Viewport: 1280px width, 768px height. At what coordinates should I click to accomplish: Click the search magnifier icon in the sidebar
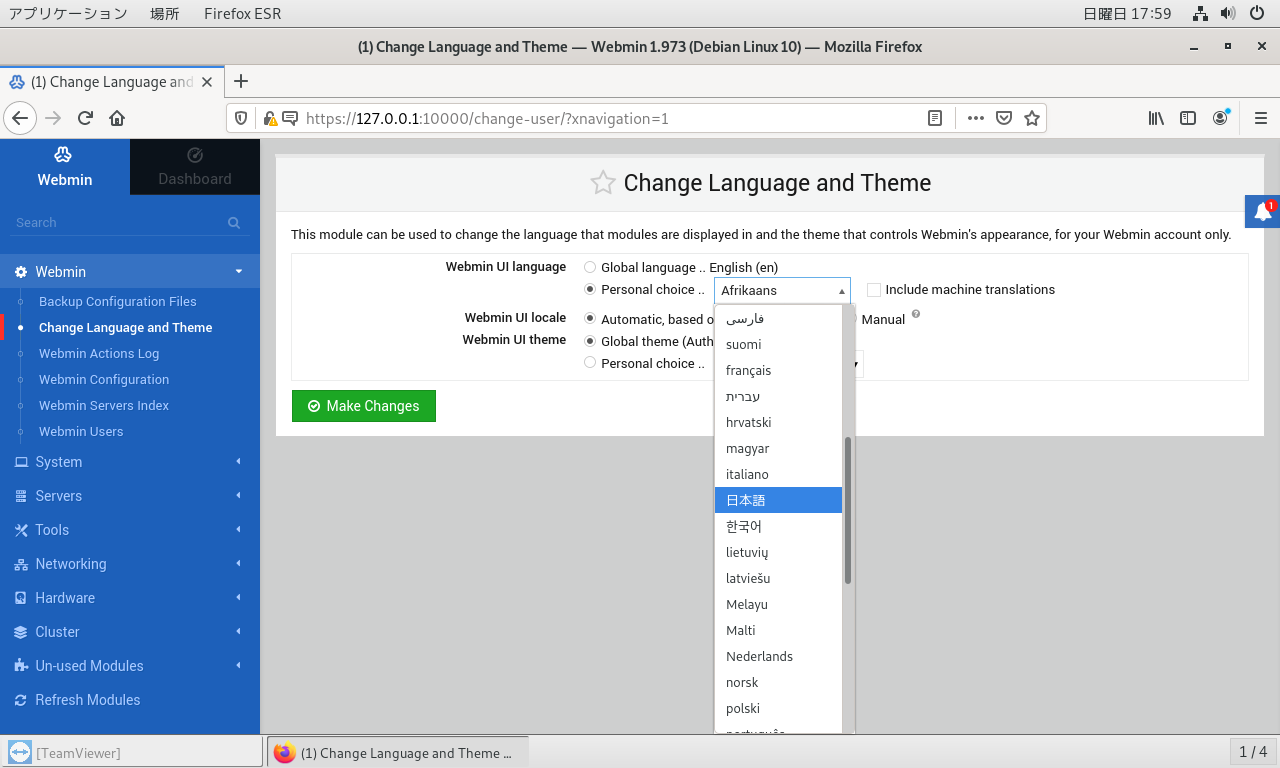coord(234,223)
